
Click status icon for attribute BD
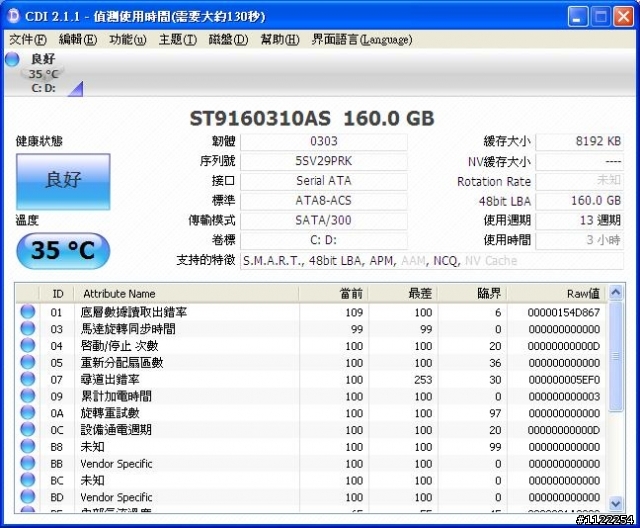[x=28, y=497]
